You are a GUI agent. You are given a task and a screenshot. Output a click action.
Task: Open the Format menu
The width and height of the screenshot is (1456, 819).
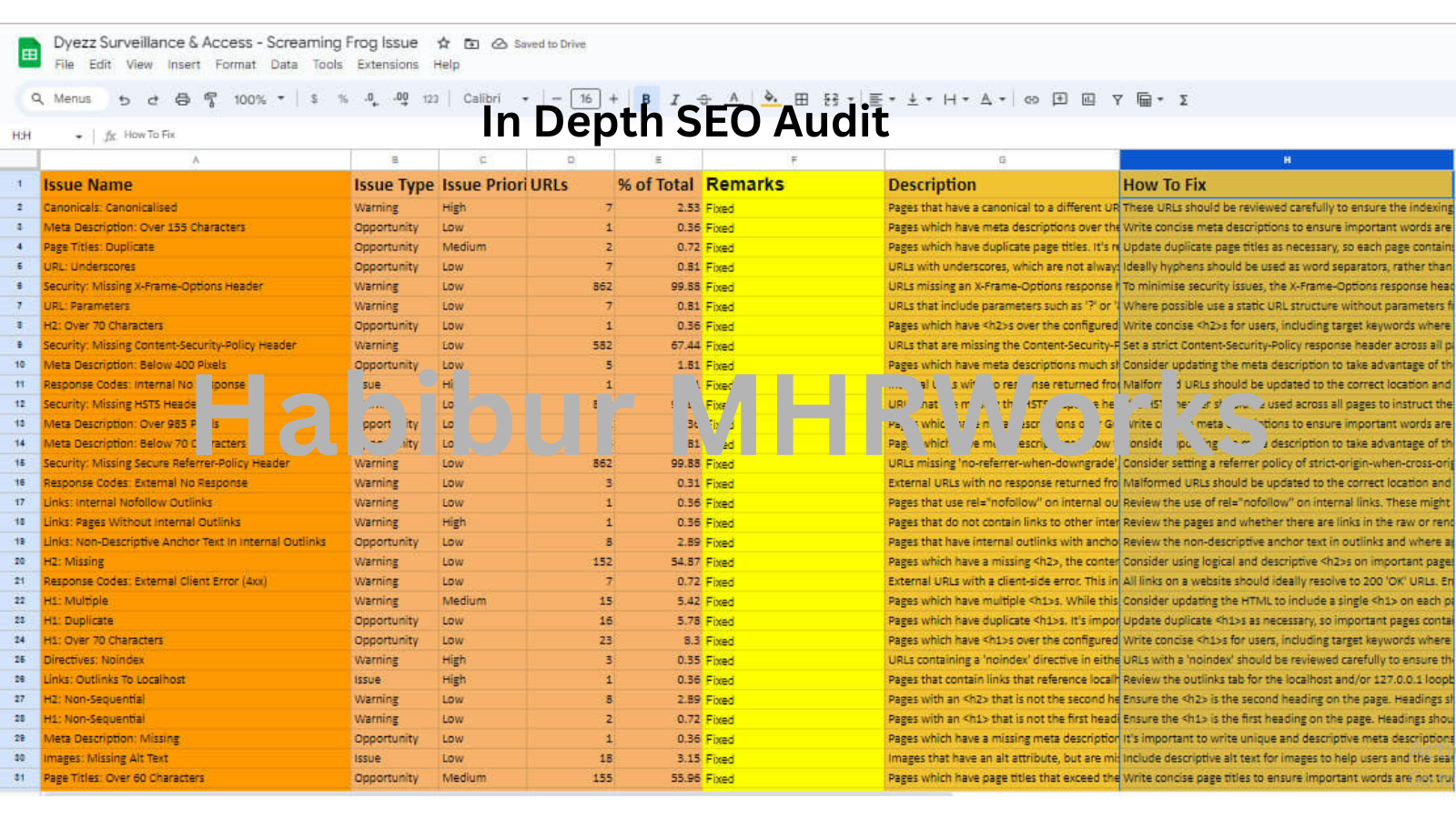235,65
